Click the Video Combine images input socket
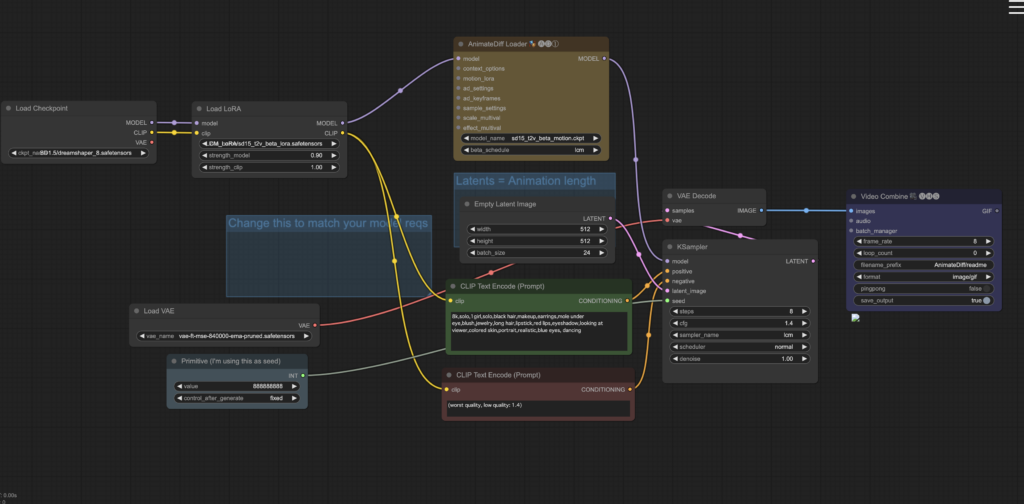Image resolution: width=1024 pixels, height=504 pixels. (851, 211)
